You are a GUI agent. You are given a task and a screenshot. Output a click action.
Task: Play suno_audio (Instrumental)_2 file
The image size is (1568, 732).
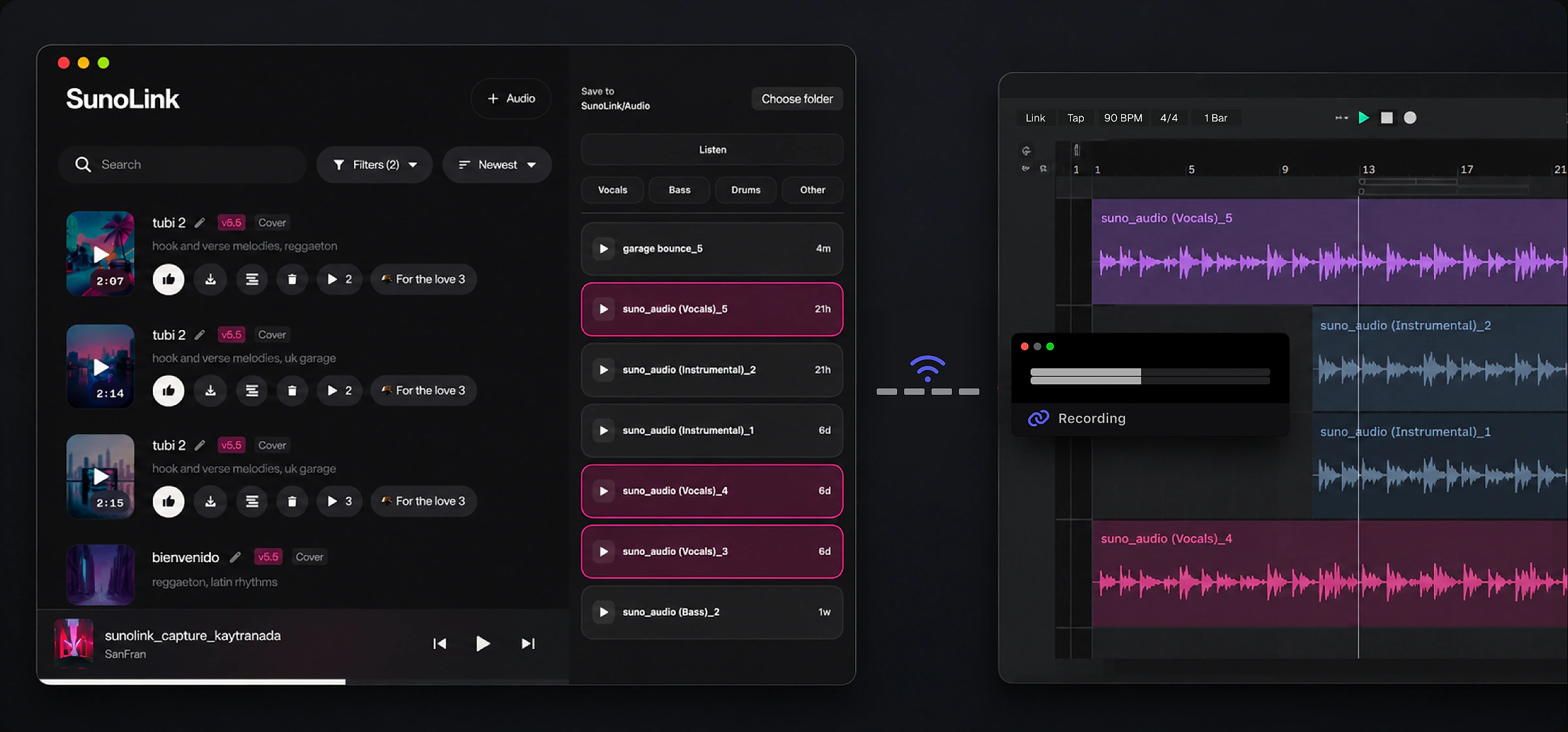coord(604,370)
